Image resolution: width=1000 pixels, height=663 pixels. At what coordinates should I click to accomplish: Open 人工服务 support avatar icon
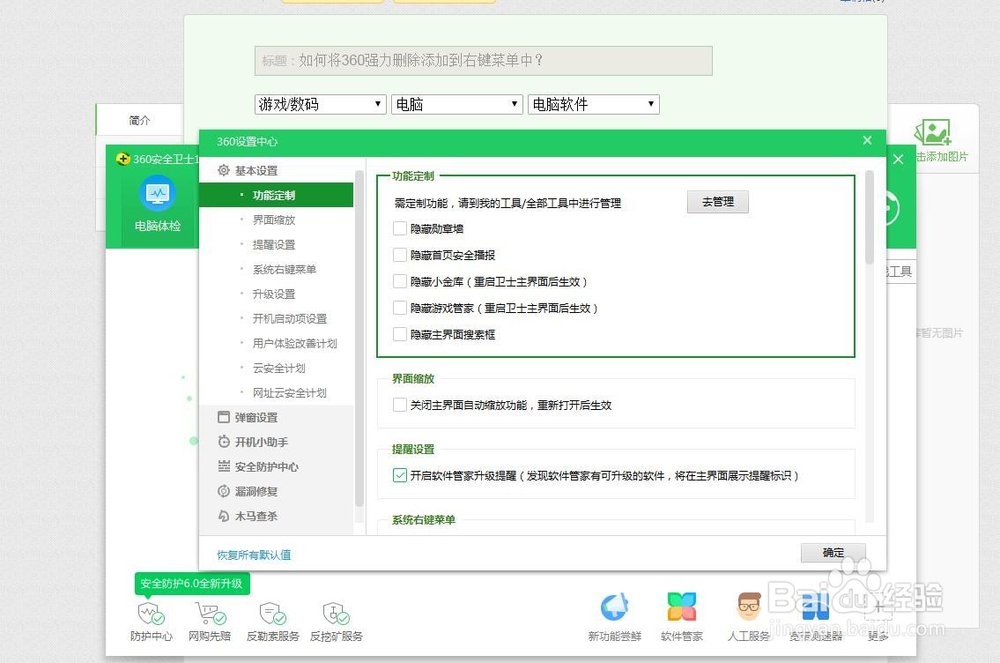click(749, 607)
